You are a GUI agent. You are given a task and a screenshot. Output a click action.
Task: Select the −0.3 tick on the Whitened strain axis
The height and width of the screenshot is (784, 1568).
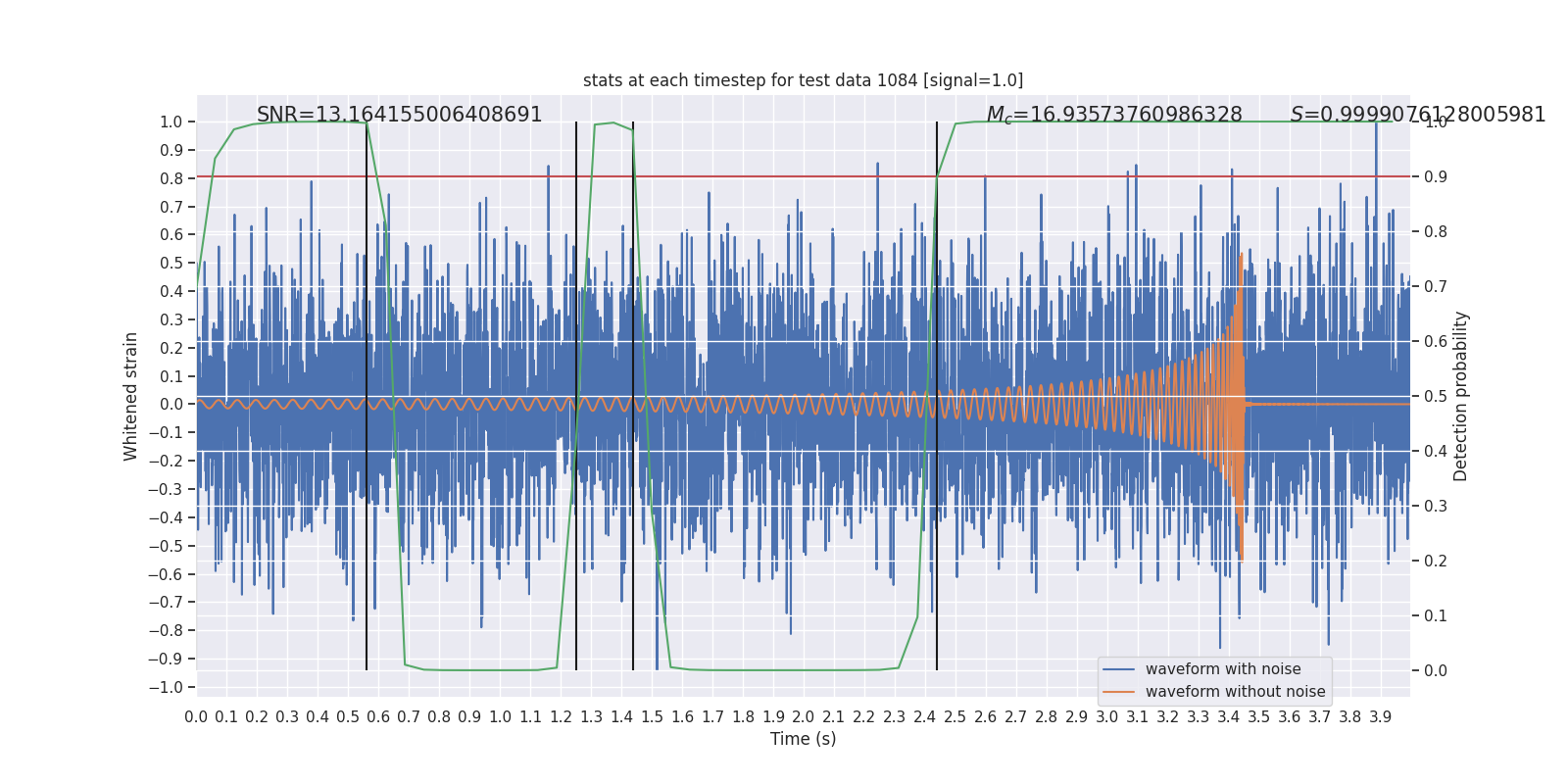[x=166, y=489]
